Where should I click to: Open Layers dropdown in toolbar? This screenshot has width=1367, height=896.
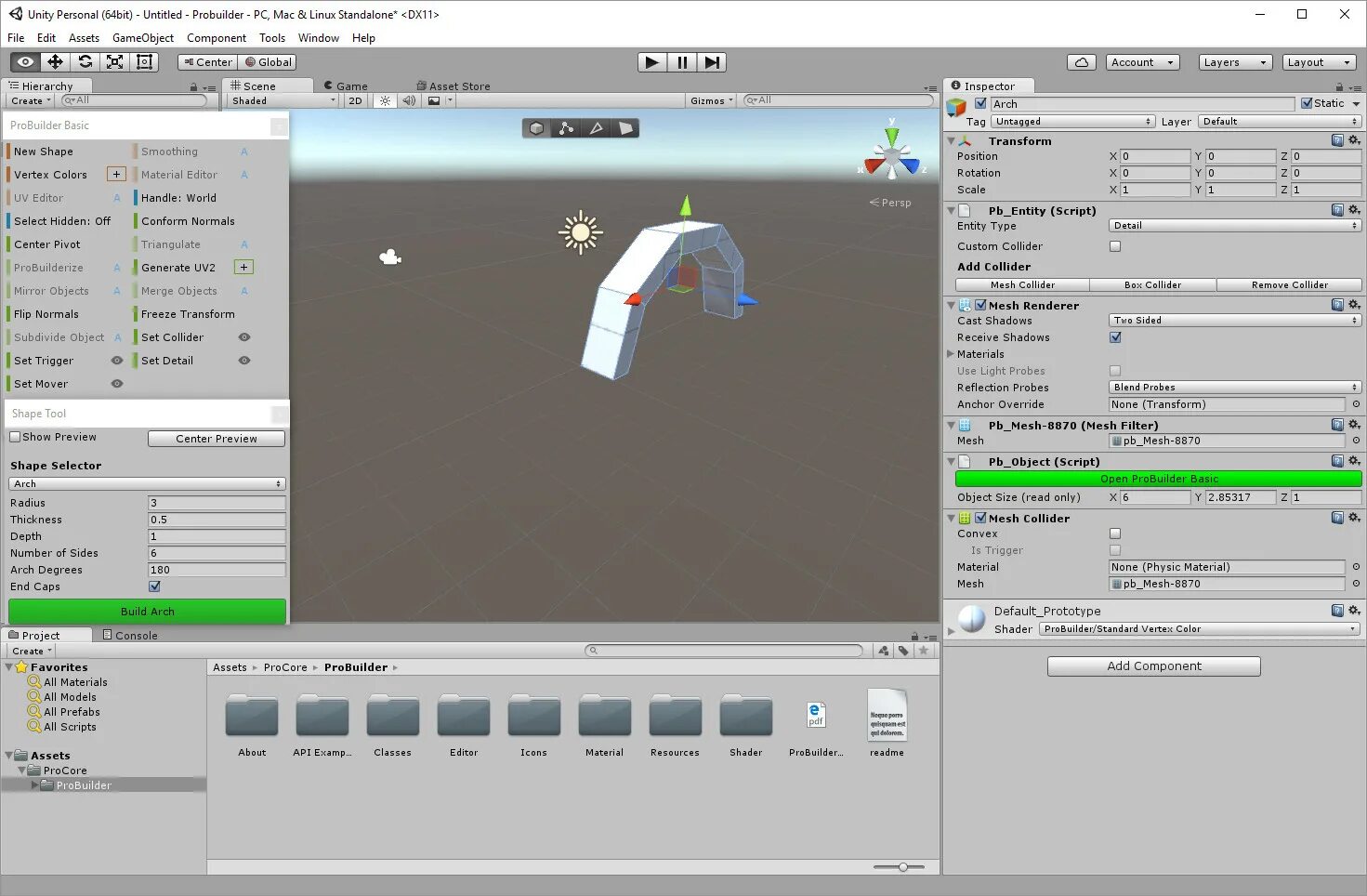click(1234, 62)
